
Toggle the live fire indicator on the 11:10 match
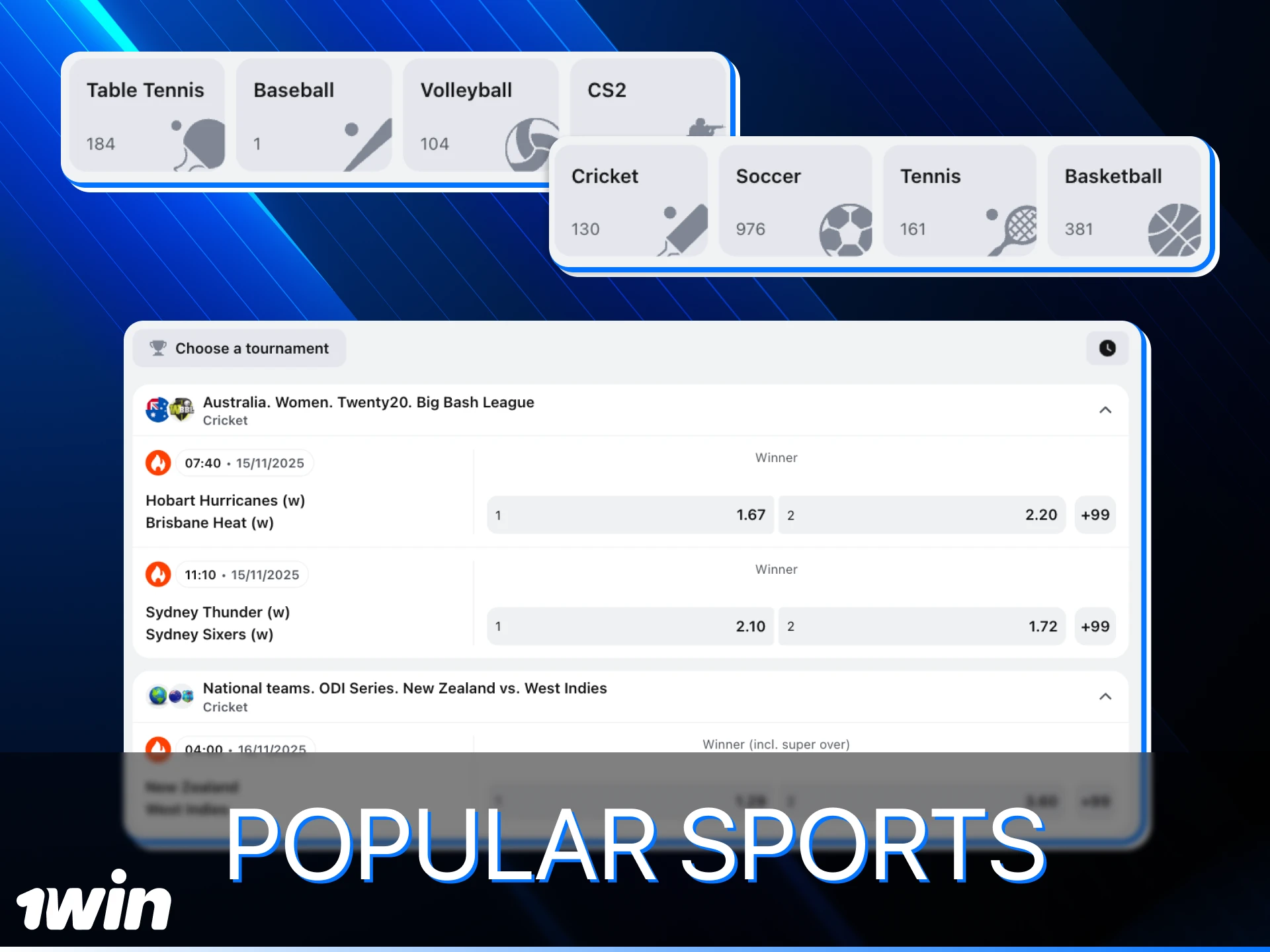pos(158,574)
